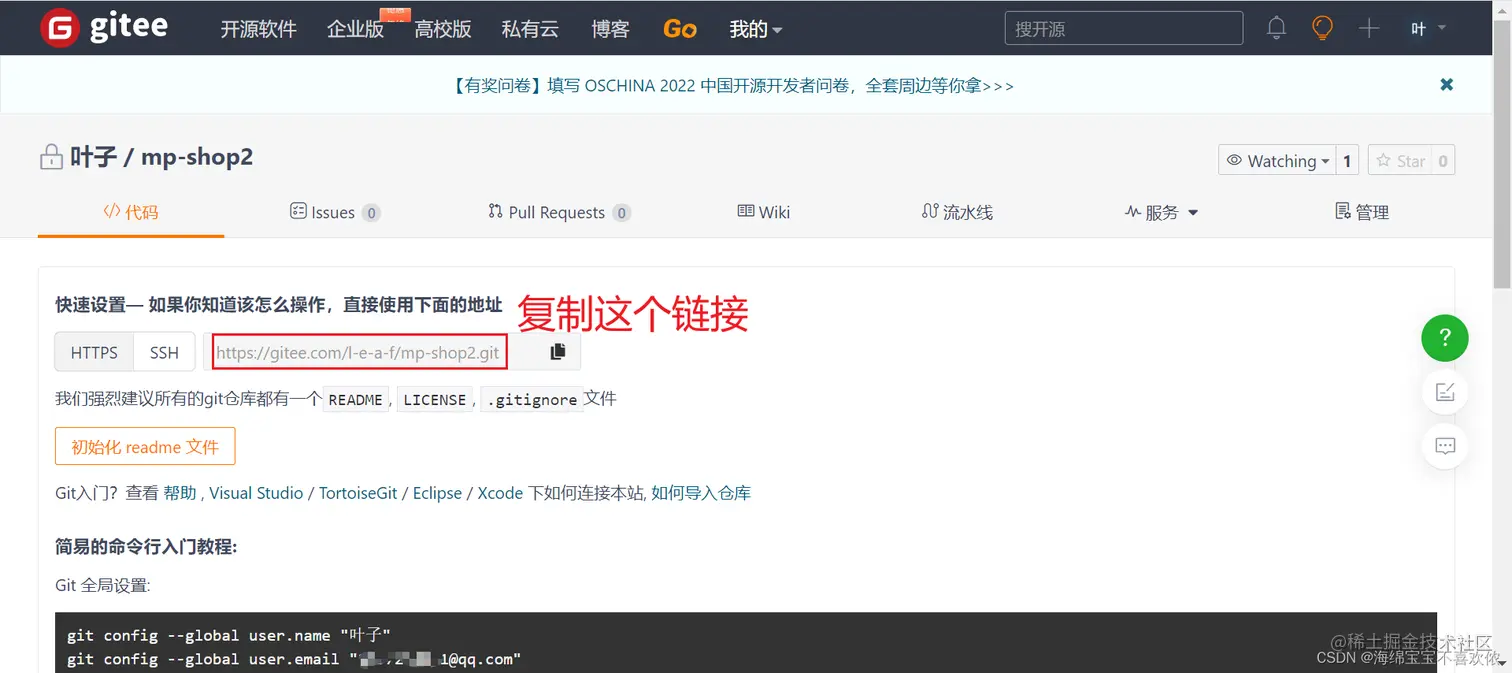The image size is (1512, 673).
Task: Select the HTTPS clone option
Action: click(x=93, y=351)
